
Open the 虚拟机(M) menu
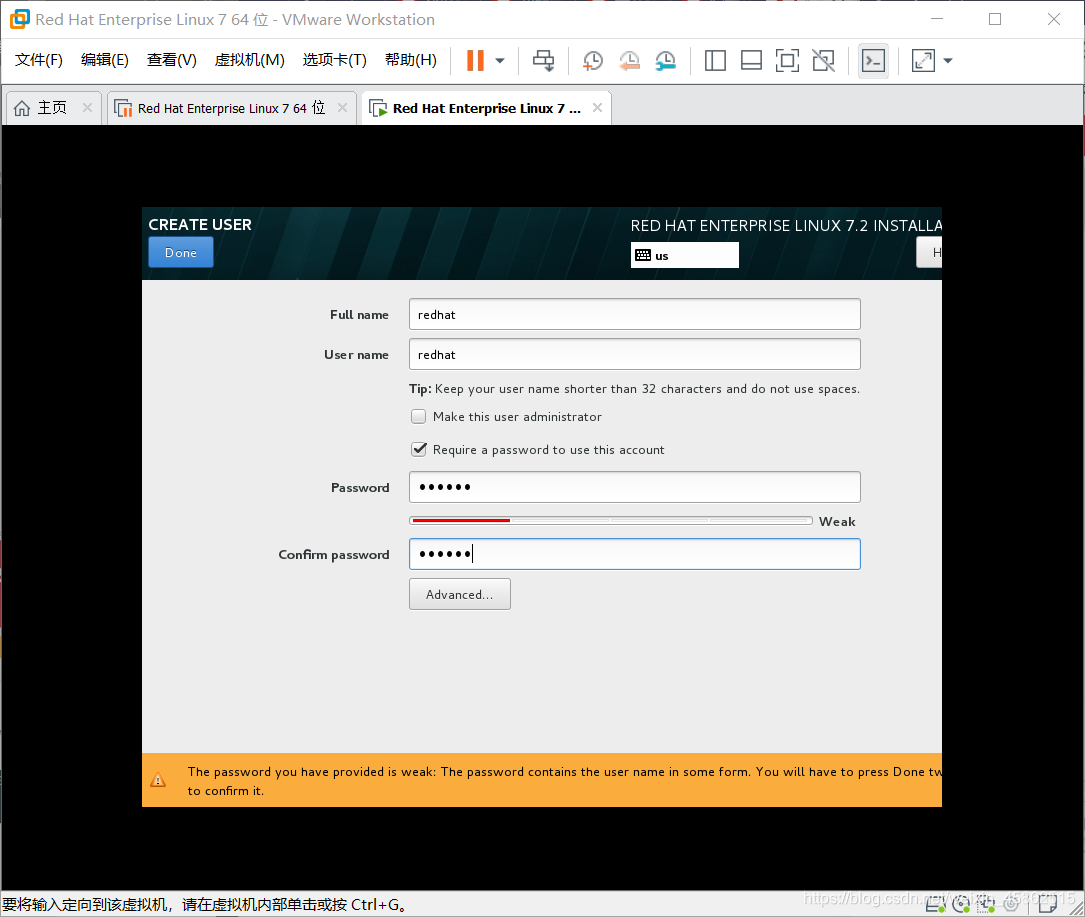pyautogui.click(x=249, y=60)
